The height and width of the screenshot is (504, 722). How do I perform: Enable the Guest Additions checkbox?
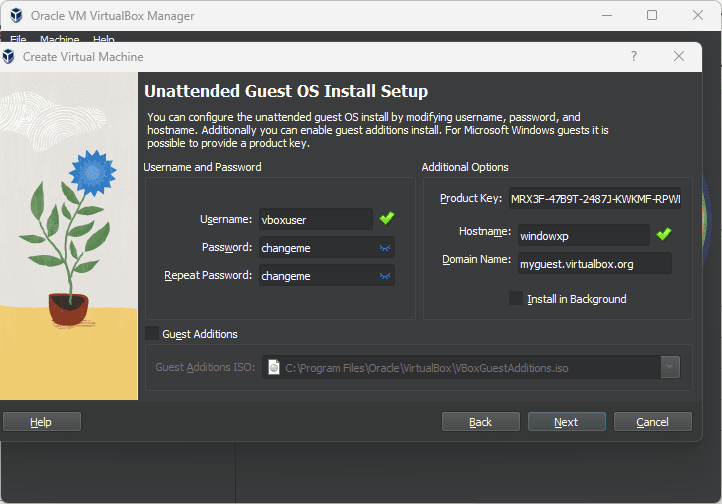click(152, 334)
